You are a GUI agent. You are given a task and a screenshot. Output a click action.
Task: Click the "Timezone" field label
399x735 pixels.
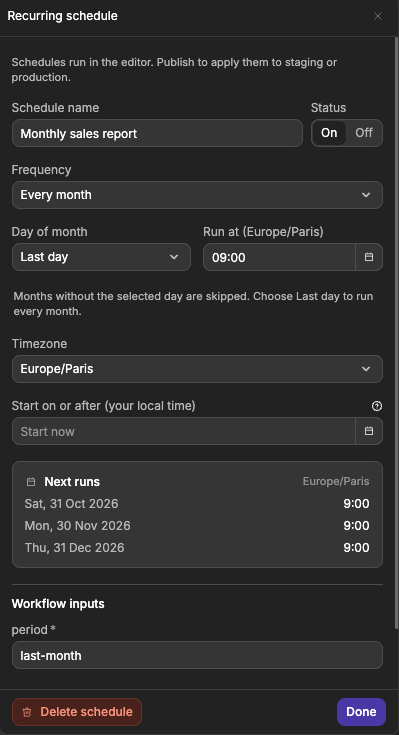[x=39, y=344]
